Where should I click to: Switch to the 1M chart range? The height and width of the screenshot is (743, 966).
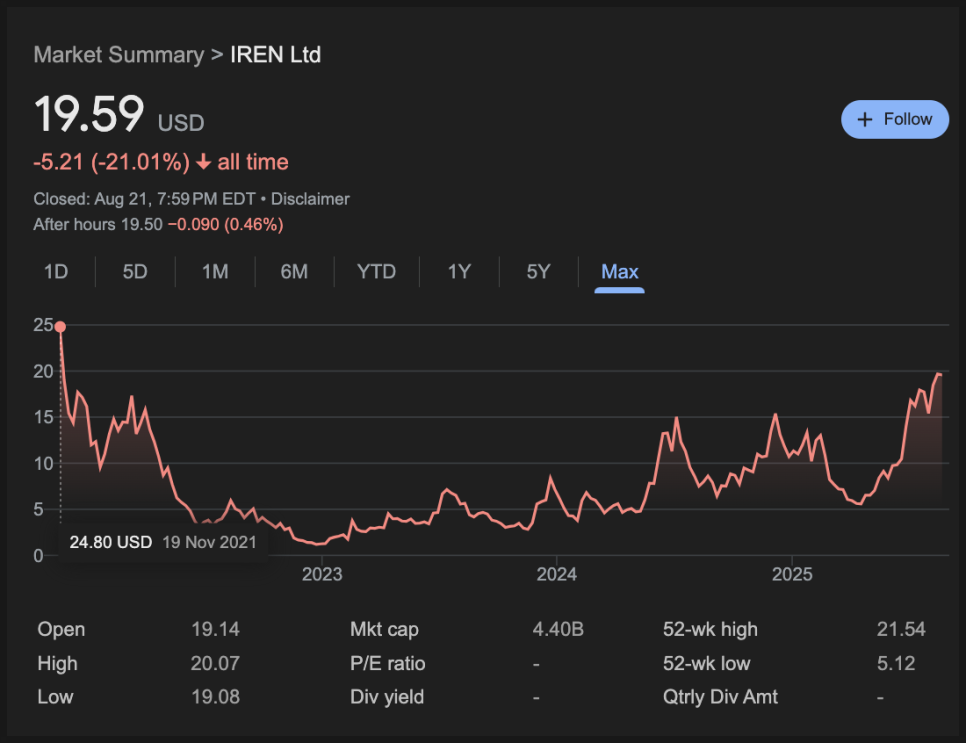pos(215,272)
